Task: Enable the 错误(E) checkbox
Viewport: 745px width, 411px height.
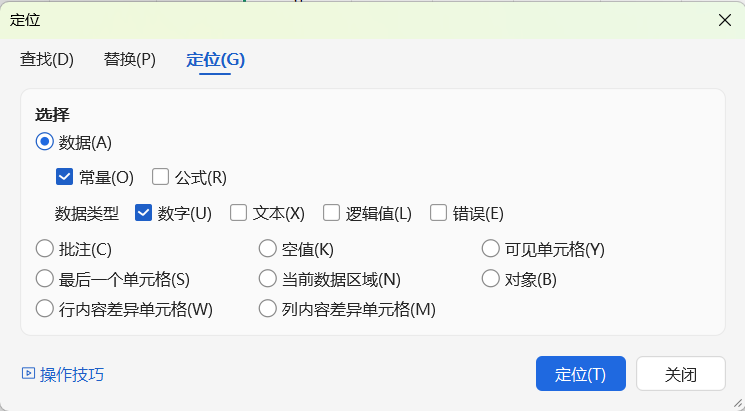Action: pyautogui.click(x=438, y=212)
